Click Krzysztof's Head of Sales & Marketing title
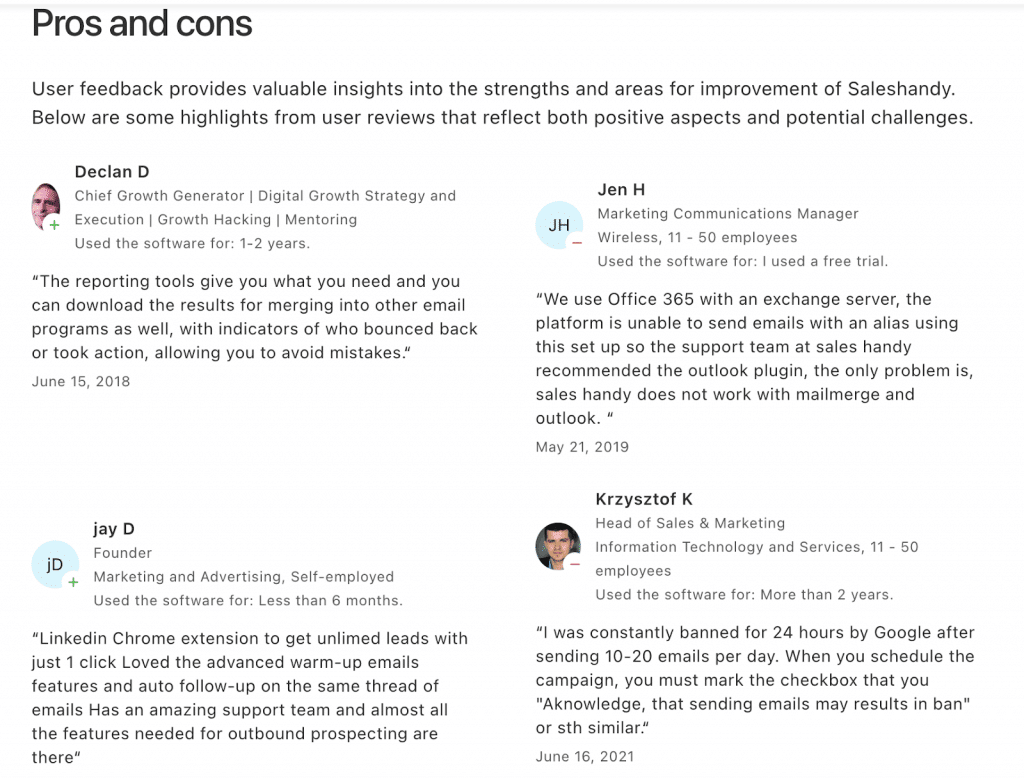This screenshot has width=1024, height=778. [690, 523]
